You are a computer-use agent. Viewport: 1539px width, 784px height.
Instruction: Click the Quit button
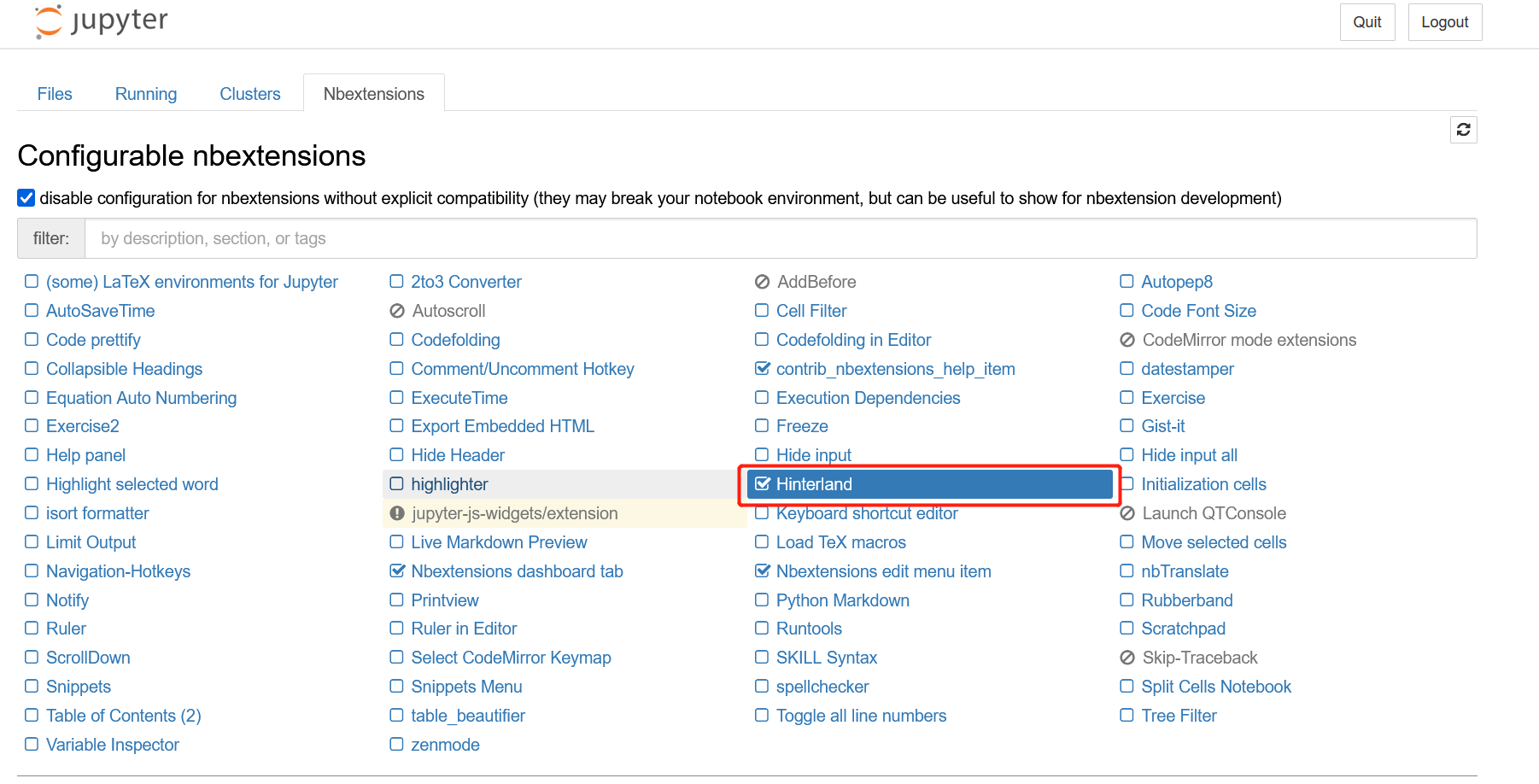[x=1367, y=22]
